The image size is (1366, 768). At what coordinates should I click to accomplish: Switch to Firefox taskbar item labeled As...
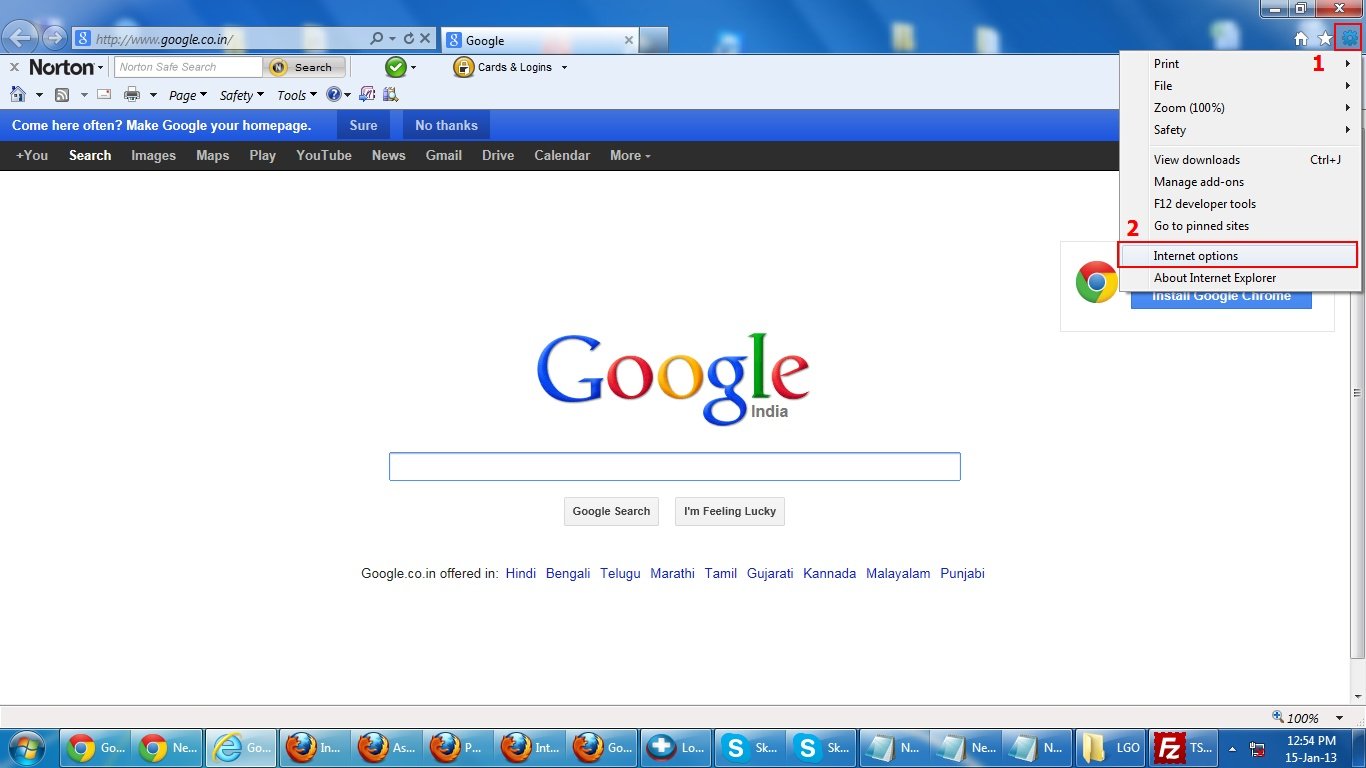coord(385,747)
